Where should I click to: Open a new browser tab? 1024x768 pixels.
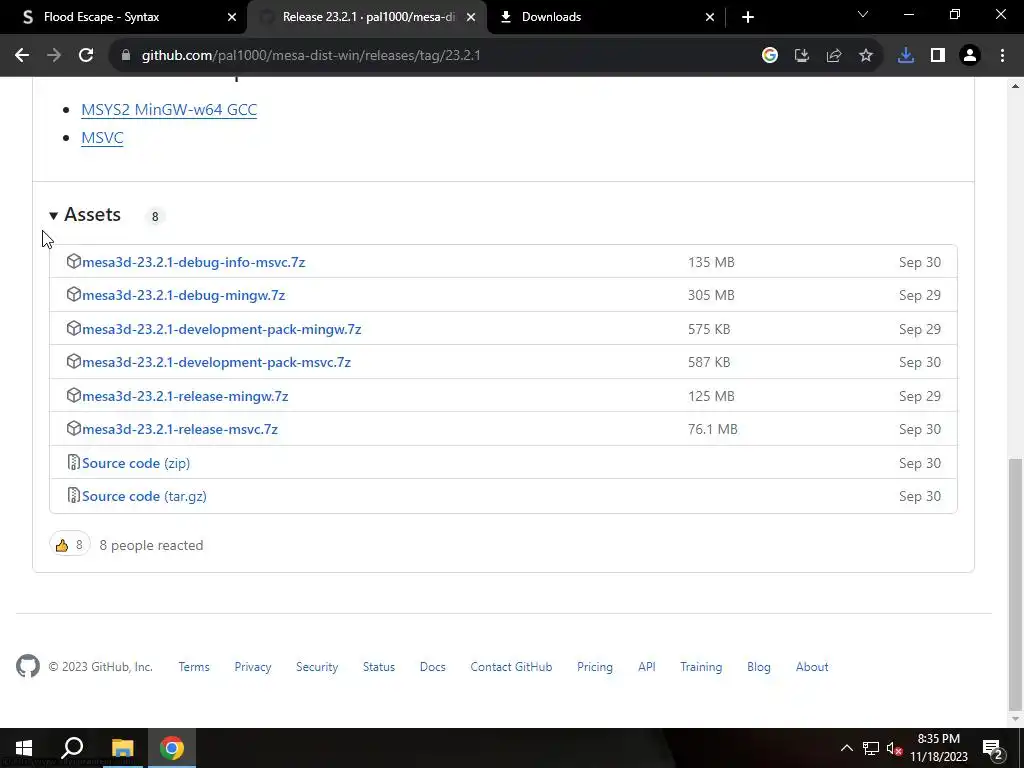[x=748, y=17]
